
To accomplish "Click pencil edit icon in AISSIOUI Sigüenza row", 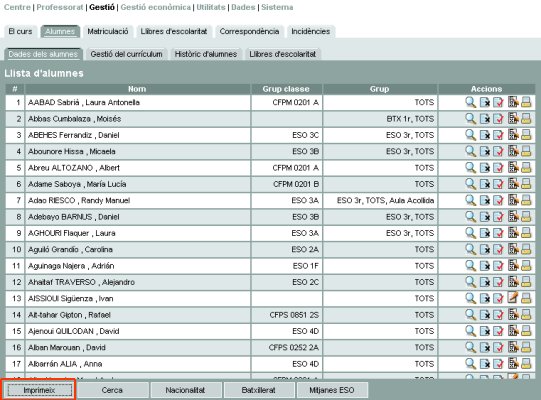I will (513, 298).
